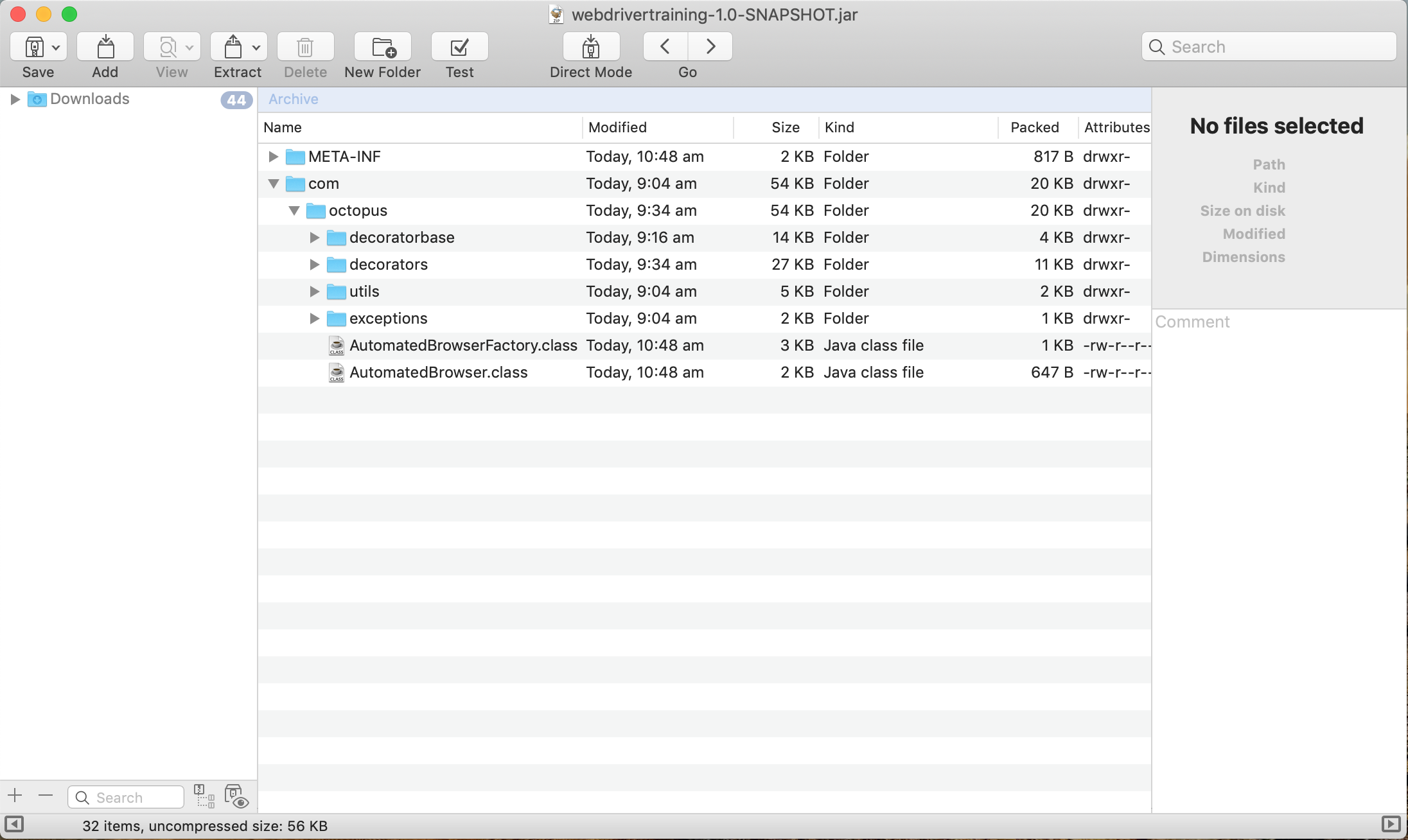Sort by the Size column header
Image resolution: width=1408 pixels, height=840 pixels.
click(785, 127)
